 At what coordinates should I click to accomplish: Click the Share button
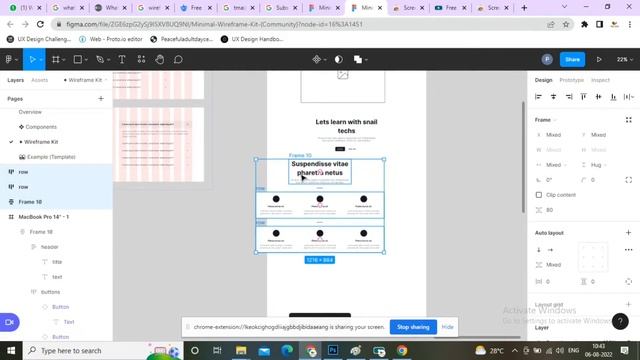pos(572,60)
